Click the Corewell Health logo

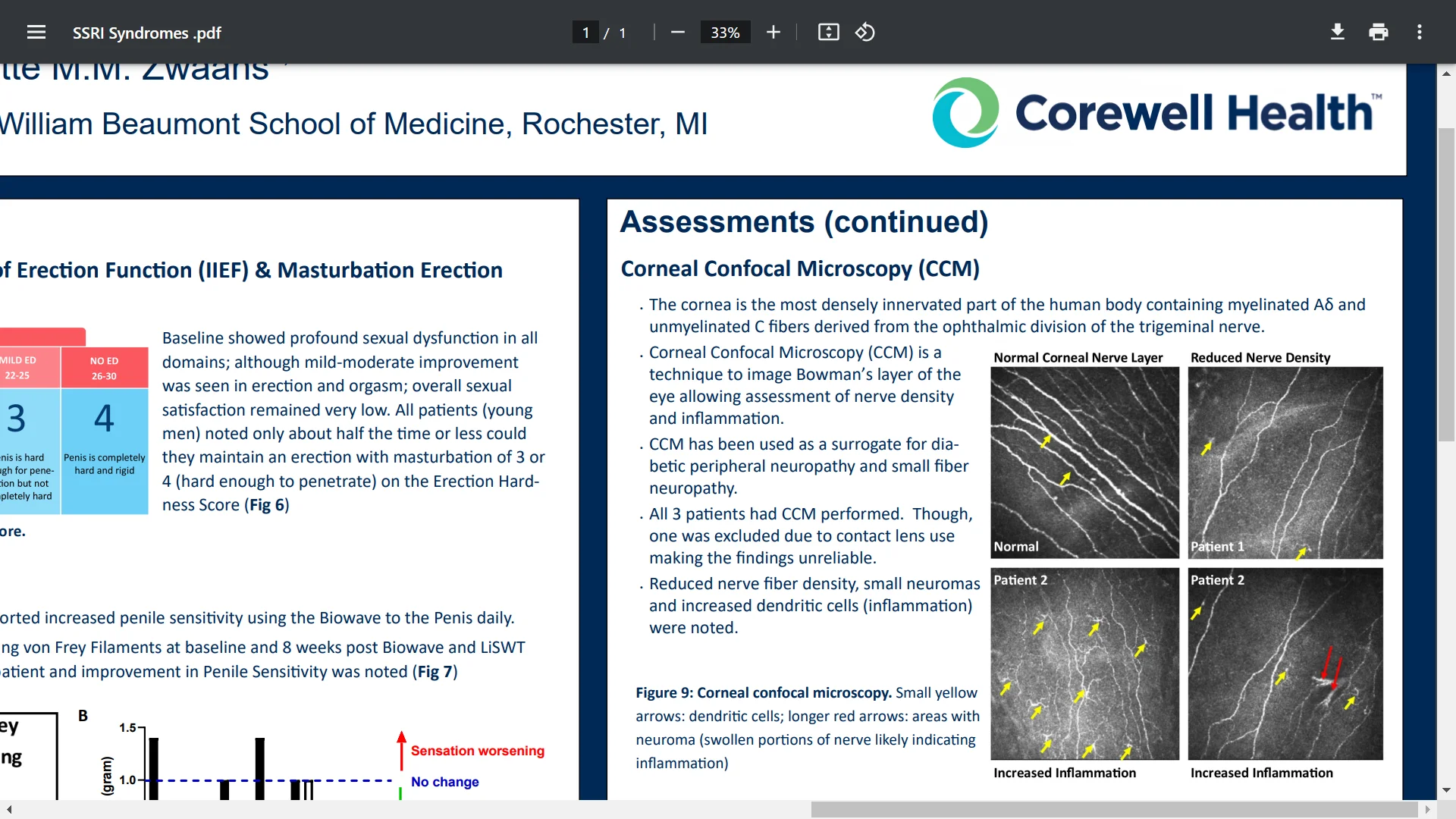click(x=1156, y=112)
